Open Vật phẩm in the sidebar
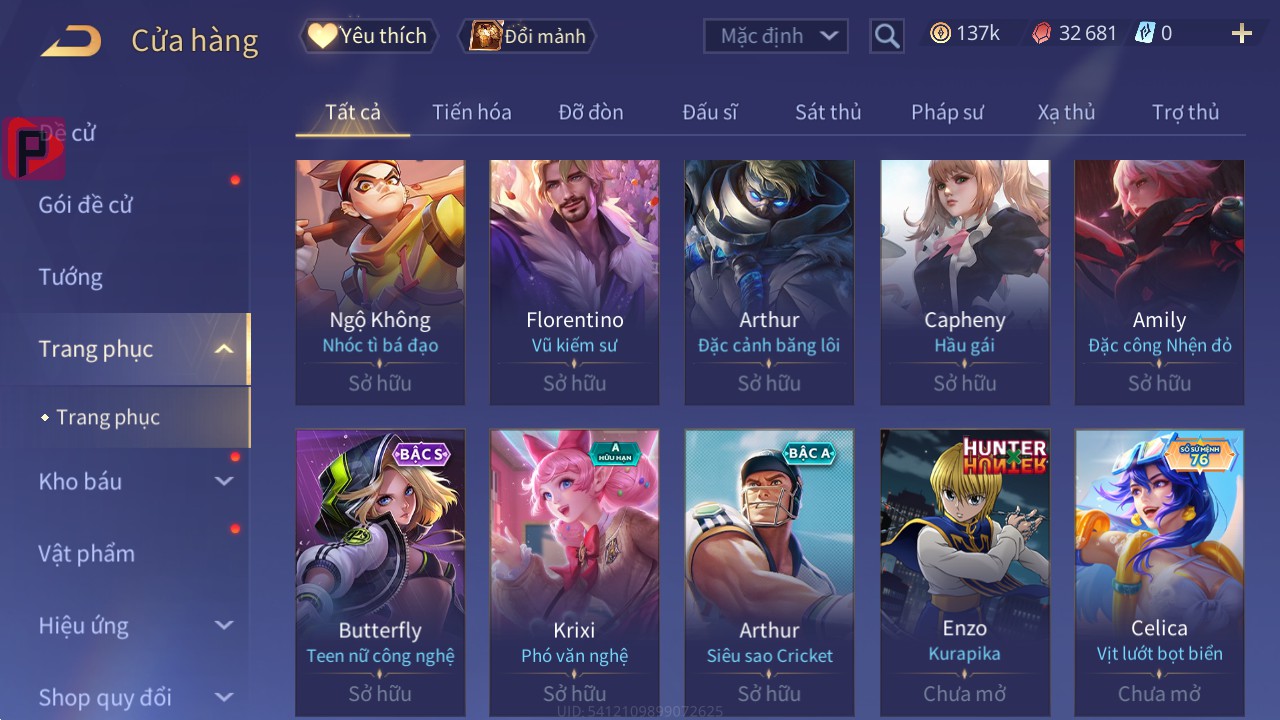1280x720 pixels. pyautogui.click(x=86, y=553)
